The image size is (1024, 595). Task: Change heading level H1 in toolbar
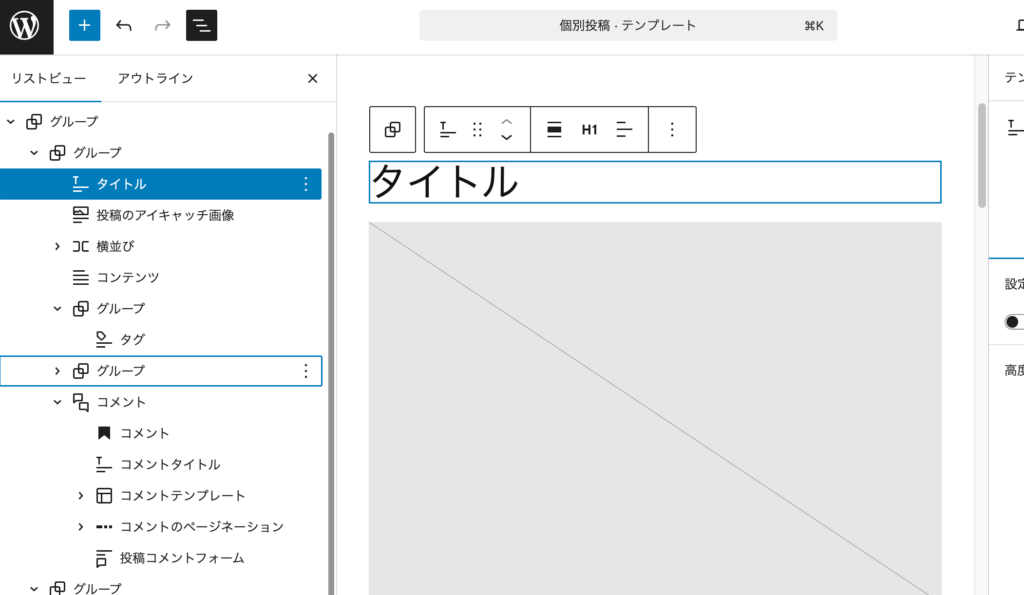(589, 130)
